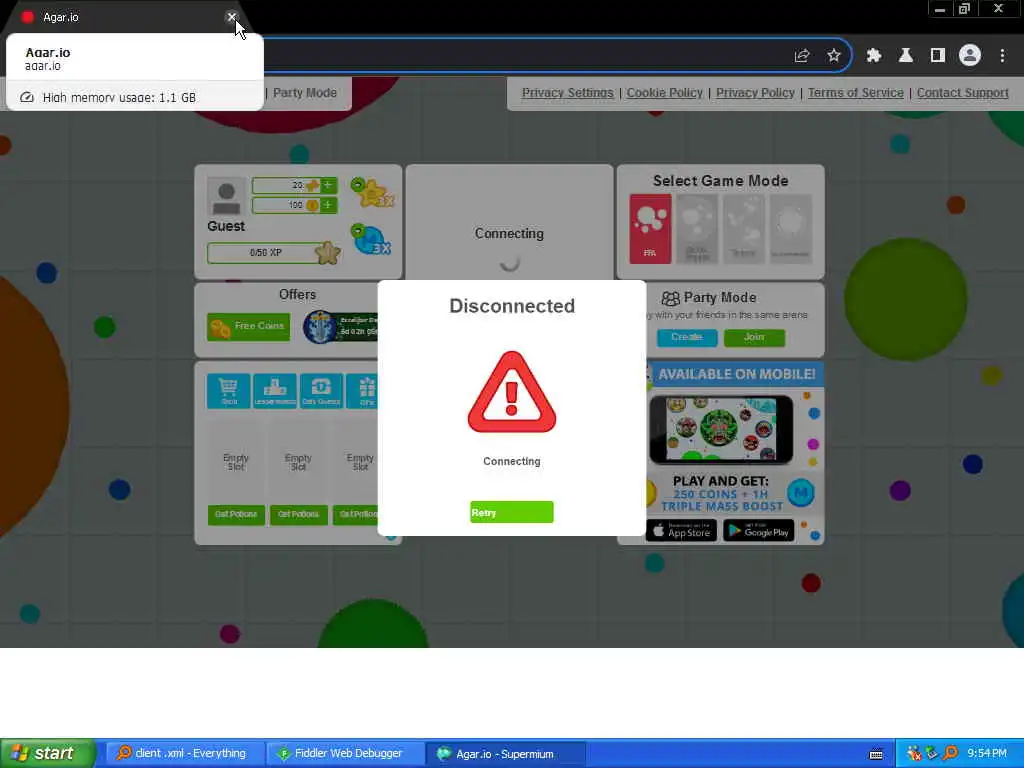
Task: Select the second greyed-out game mode card
Action: tap(697, 229)
